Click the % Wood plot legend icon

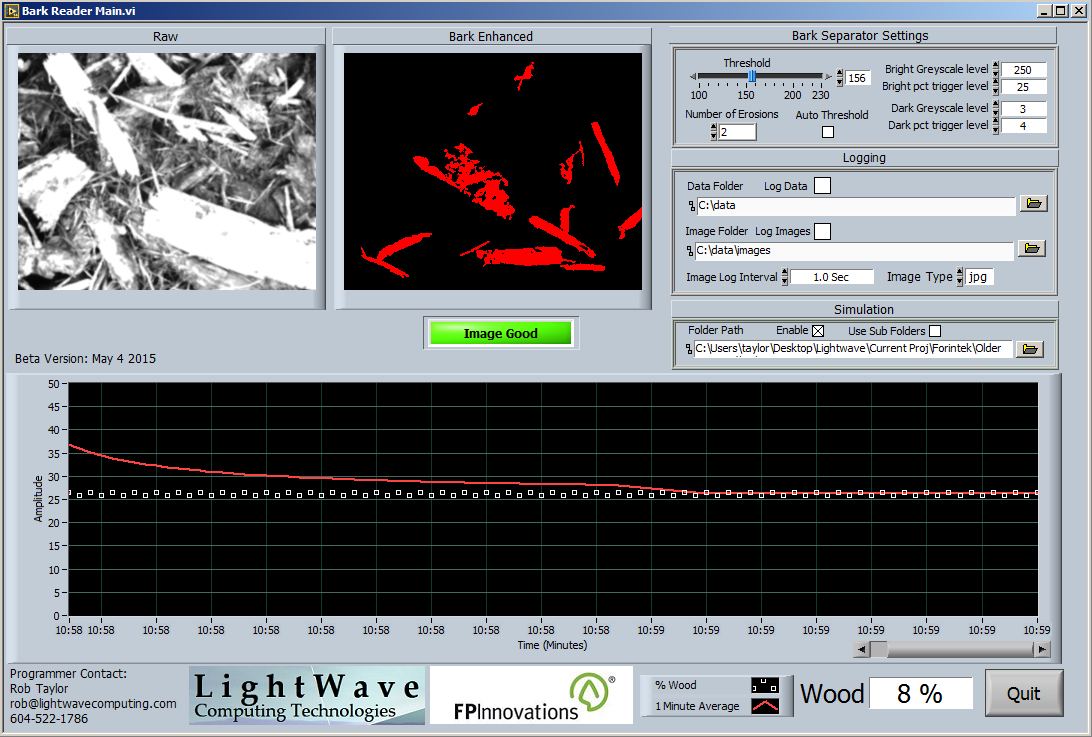764,685
